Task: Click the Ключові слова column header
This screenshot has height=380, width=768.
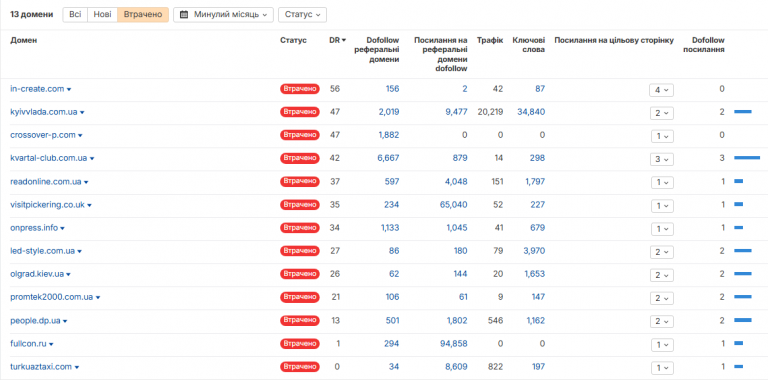Action: [528, 45]
